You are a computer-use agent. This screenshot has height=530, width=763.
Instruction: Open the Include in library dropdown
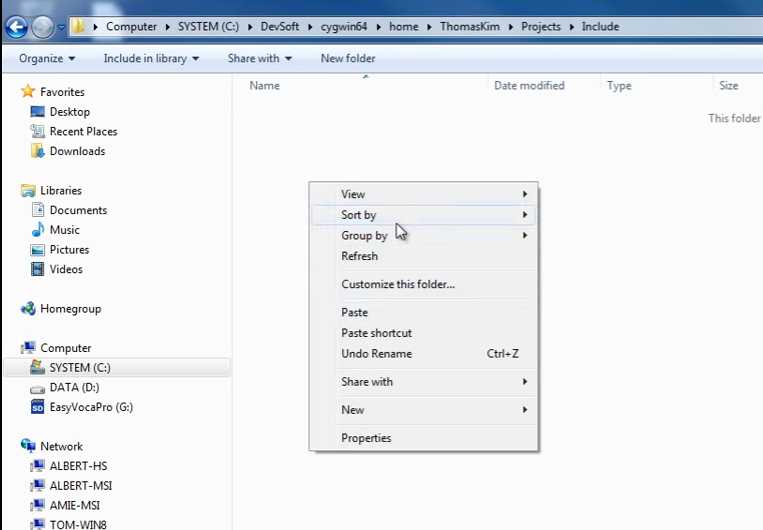click(x=151, y=58)
